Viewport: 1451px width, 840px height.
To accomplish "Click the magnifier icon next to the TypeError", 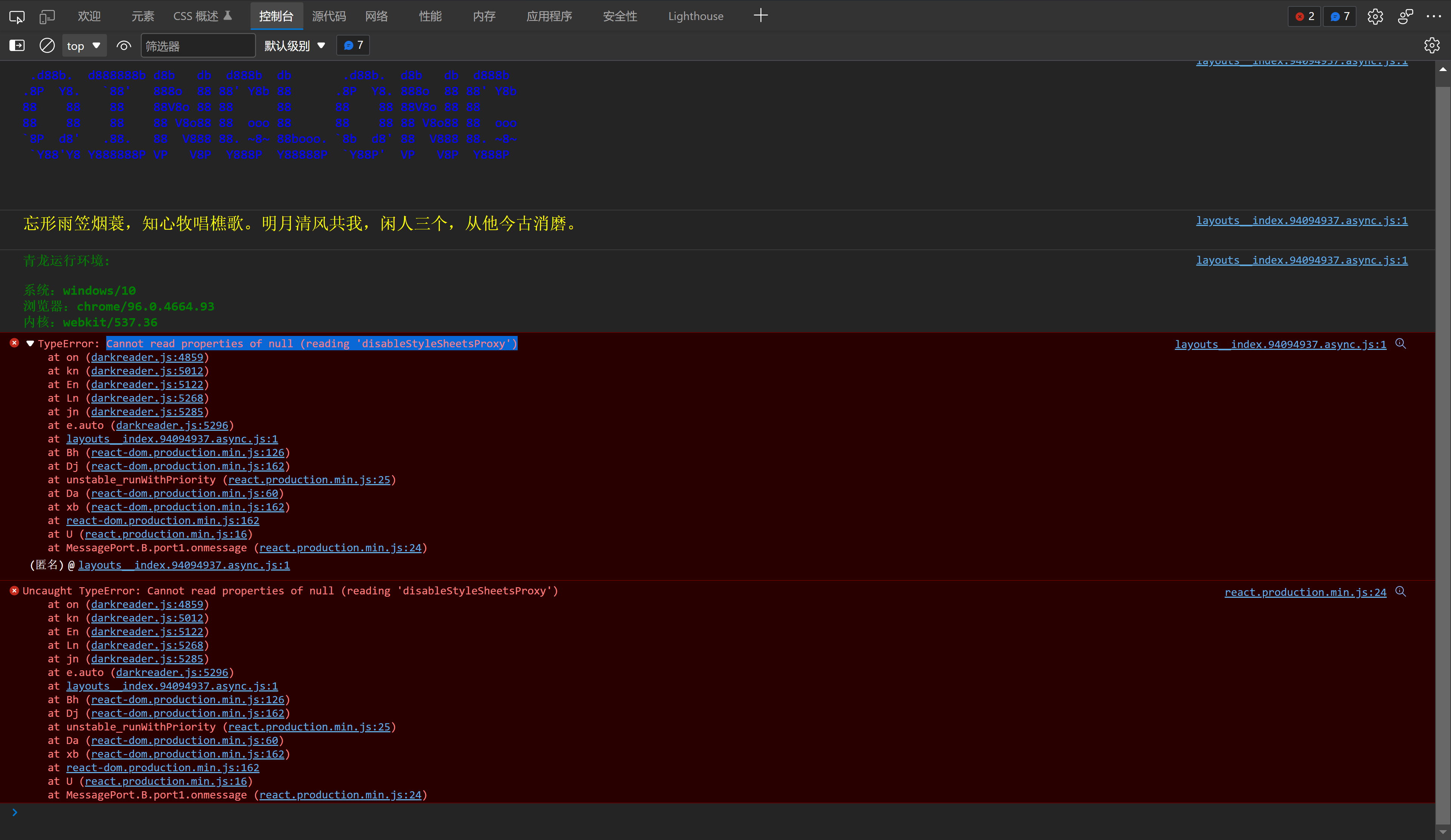I will tap(1401, 344).
